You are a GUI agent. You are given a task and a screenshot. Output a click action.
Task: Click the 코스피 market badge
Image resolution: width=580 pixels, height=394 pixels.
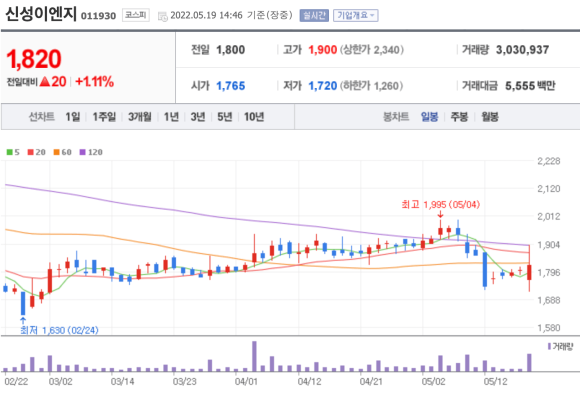click(x=136, y=15)
